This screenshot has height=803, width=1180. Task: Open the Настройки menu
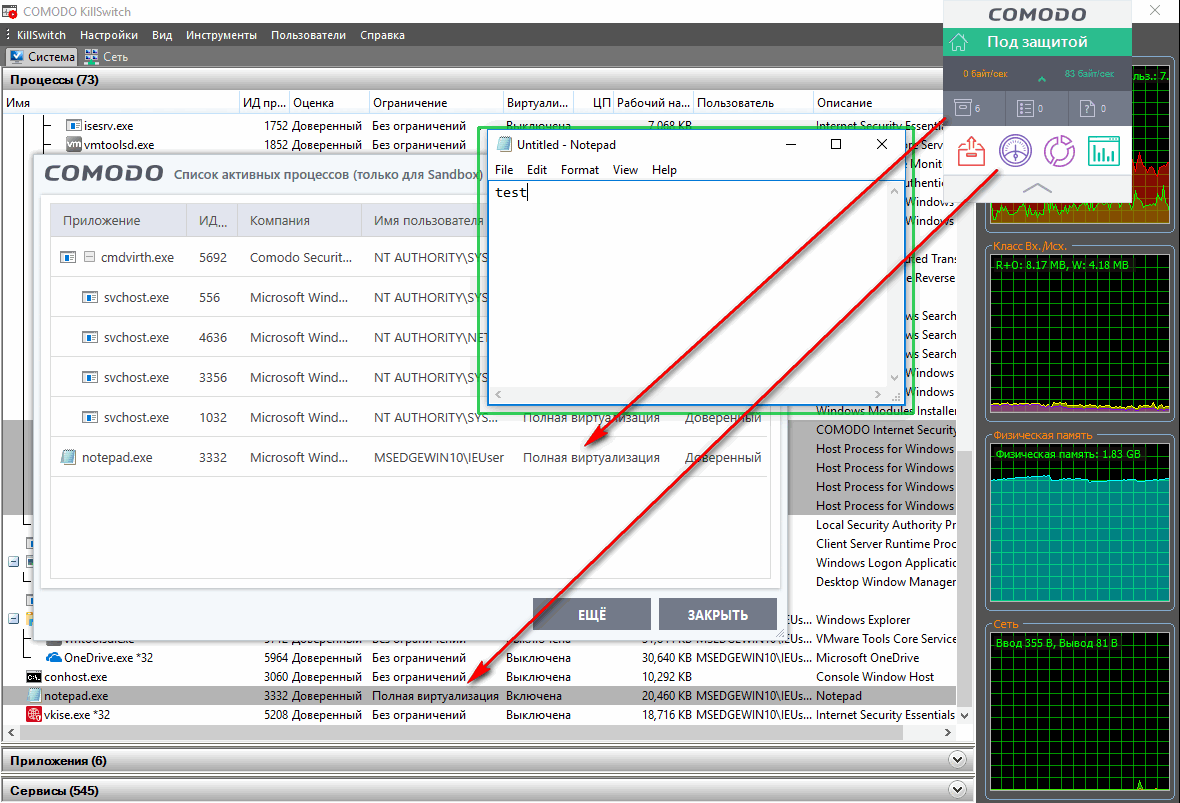coord(109,35)
